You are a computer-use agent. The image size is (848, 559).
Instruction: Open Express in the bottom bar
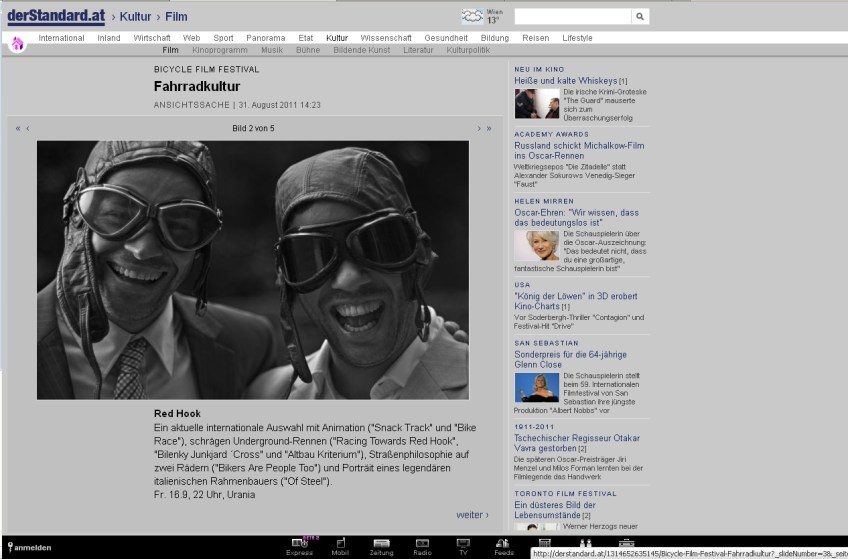tap(299, 543)
